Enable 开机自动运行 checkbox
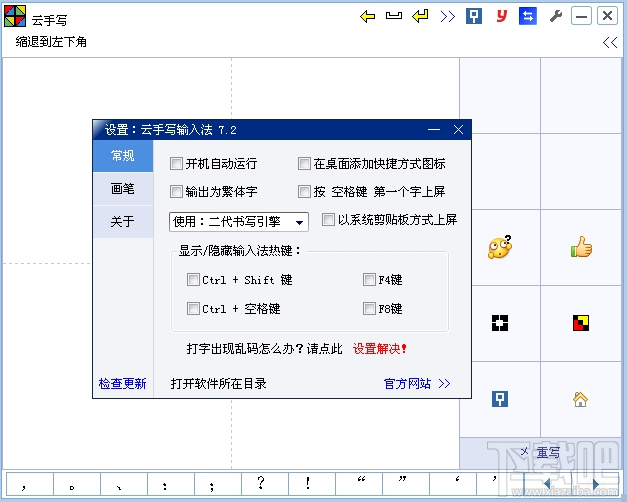Viewport: 627px width, 502px height. [176, 163]
